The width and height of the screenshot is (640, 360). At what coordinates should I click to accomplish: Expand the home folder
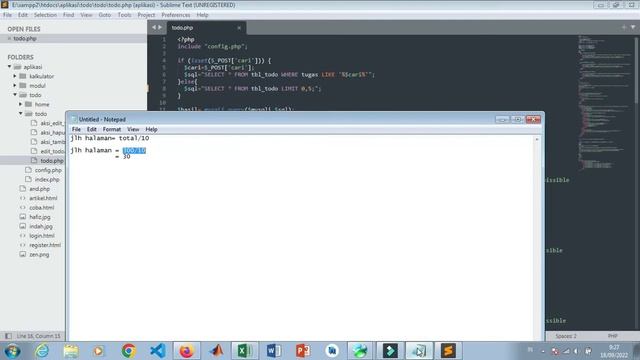point(20,104)
